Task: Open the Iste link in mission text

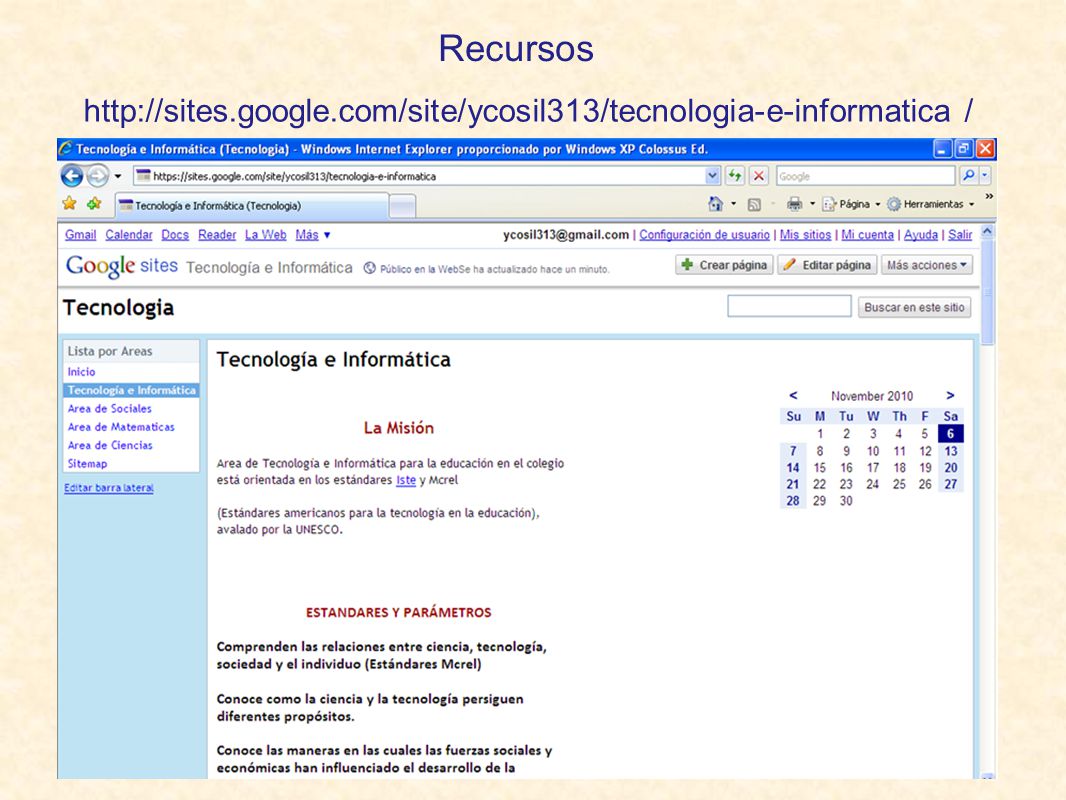Action: coord(406,480)
